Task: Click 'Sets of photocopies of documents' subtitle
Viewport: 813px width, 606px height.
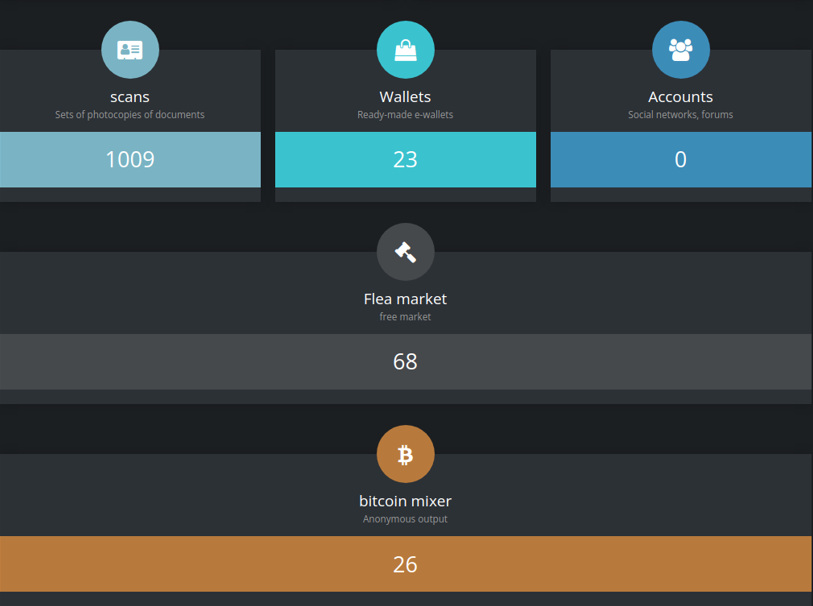Action: [130, 115]
